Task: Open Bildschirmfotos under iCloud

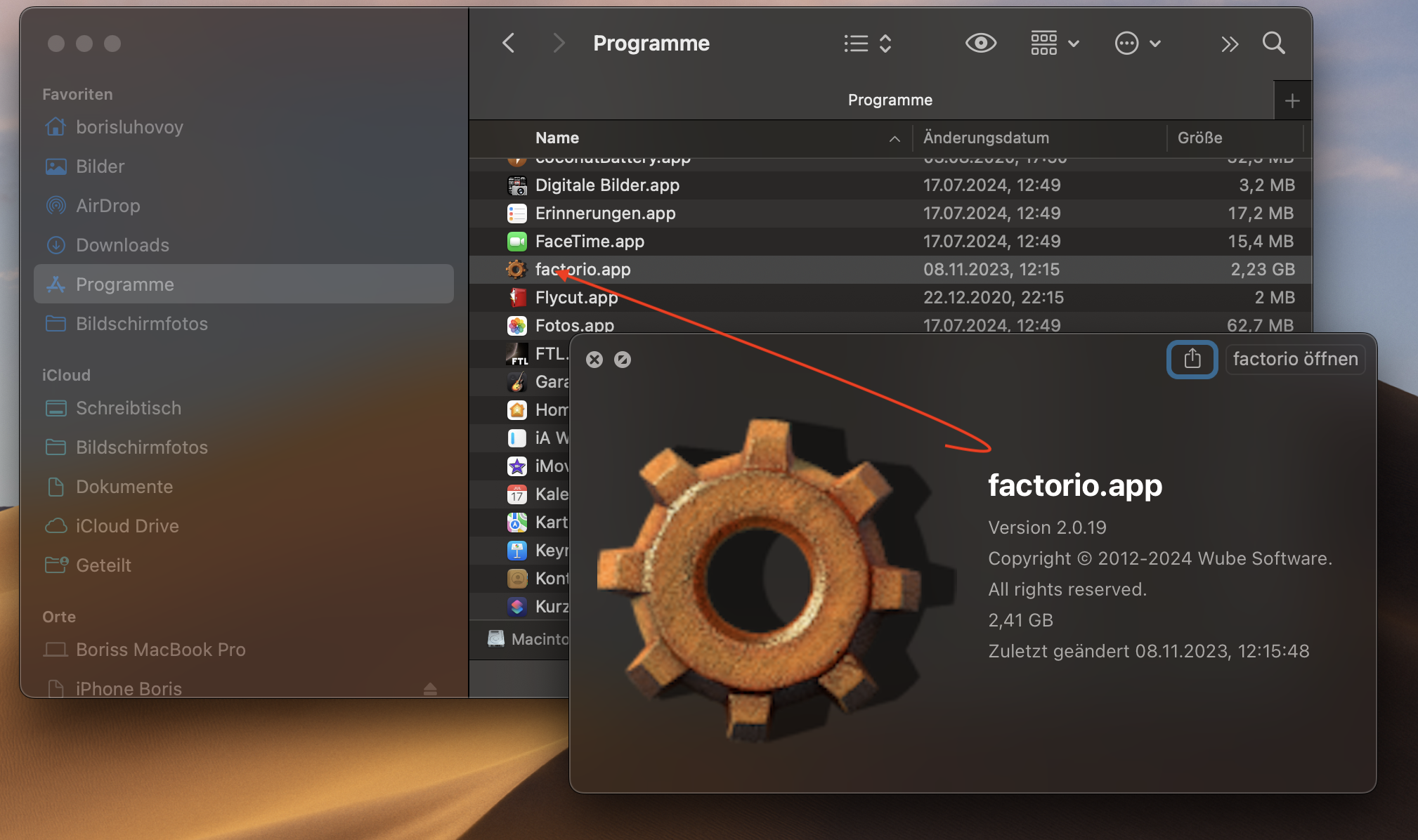Action: (243, 447)
